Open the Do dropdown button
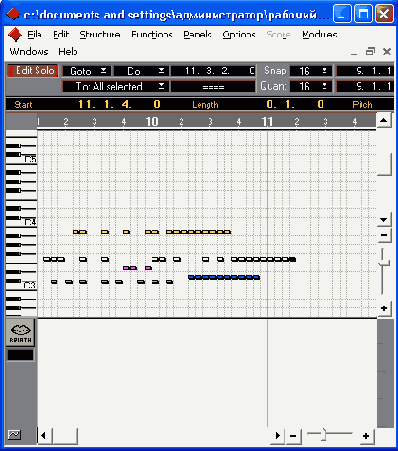398x451 pixels. click(x=141, y=71)
